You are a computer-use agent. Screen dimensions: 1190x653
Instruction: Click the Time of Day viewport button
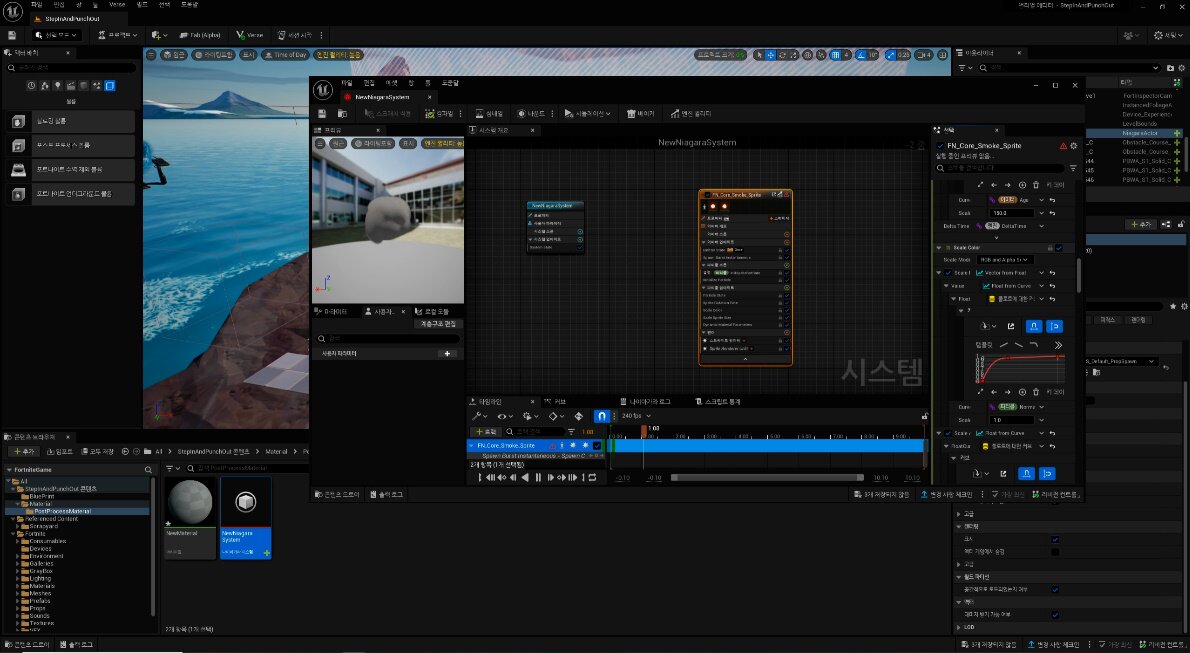285,55
